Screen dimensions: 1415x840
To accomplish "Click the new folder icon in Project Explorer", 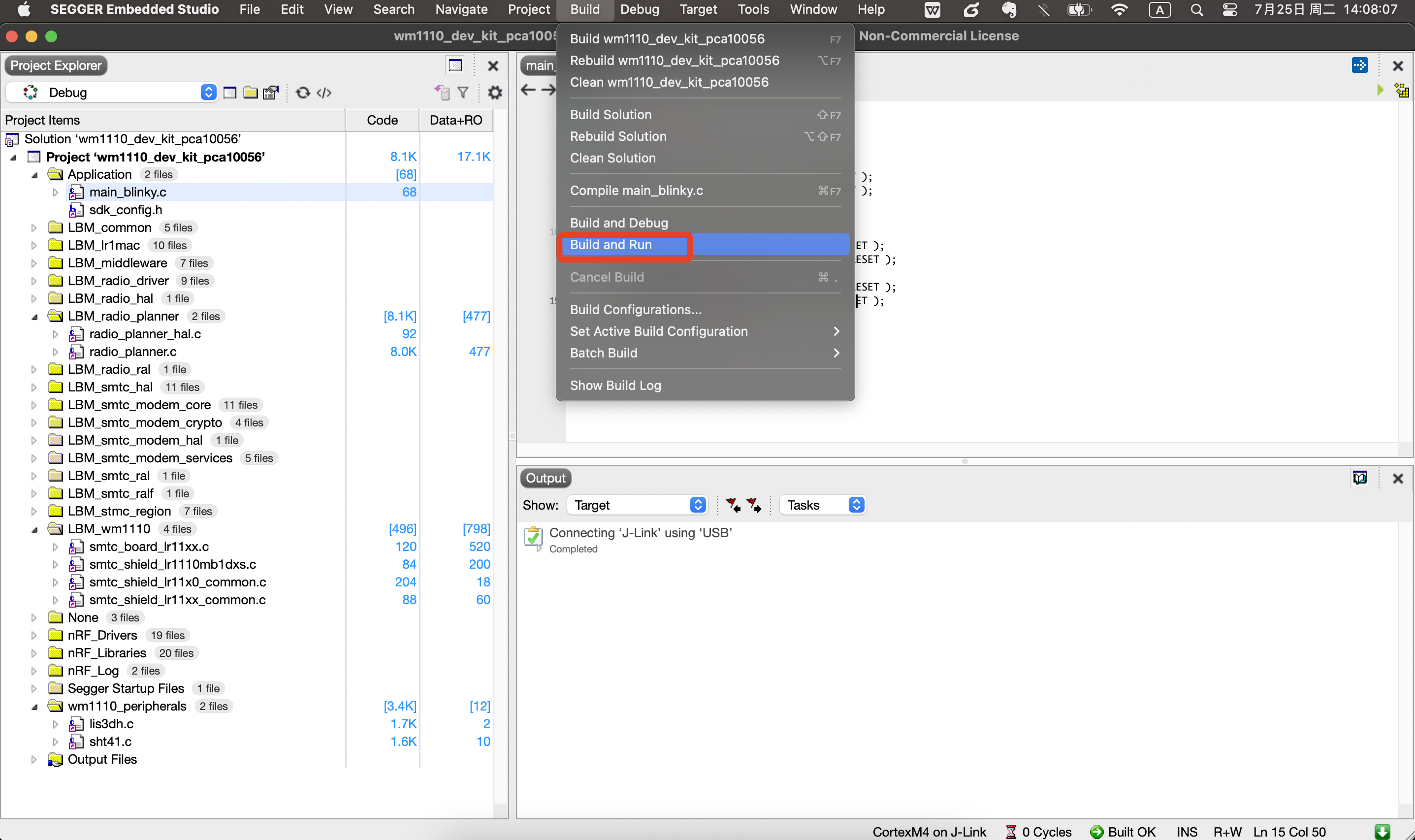I will [x=251, y=92].
